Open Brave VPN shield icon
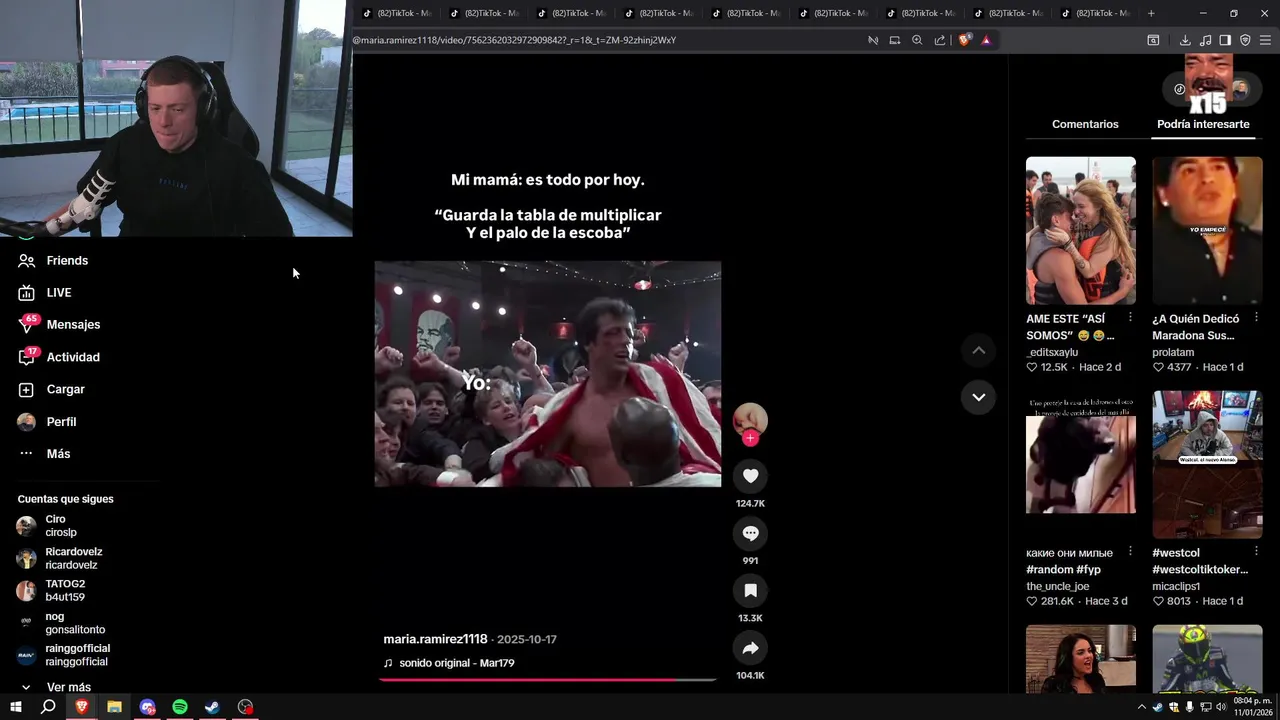Screen dimensions: 1280x720 1245,40
